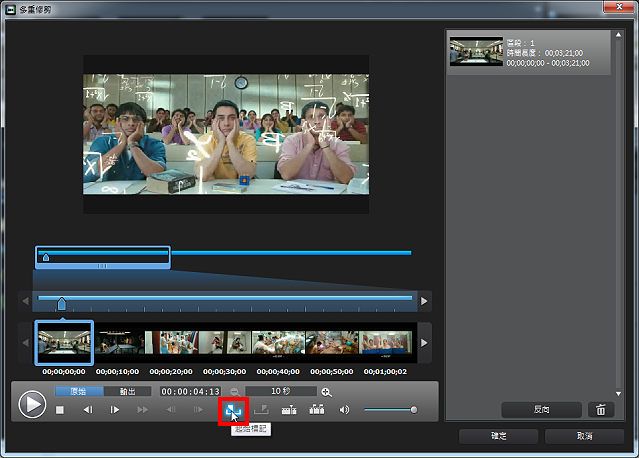The width and height of the screenshot is (639, 458).
Task: Click the 10 秒 zoom level field
Action: (281, 391)
